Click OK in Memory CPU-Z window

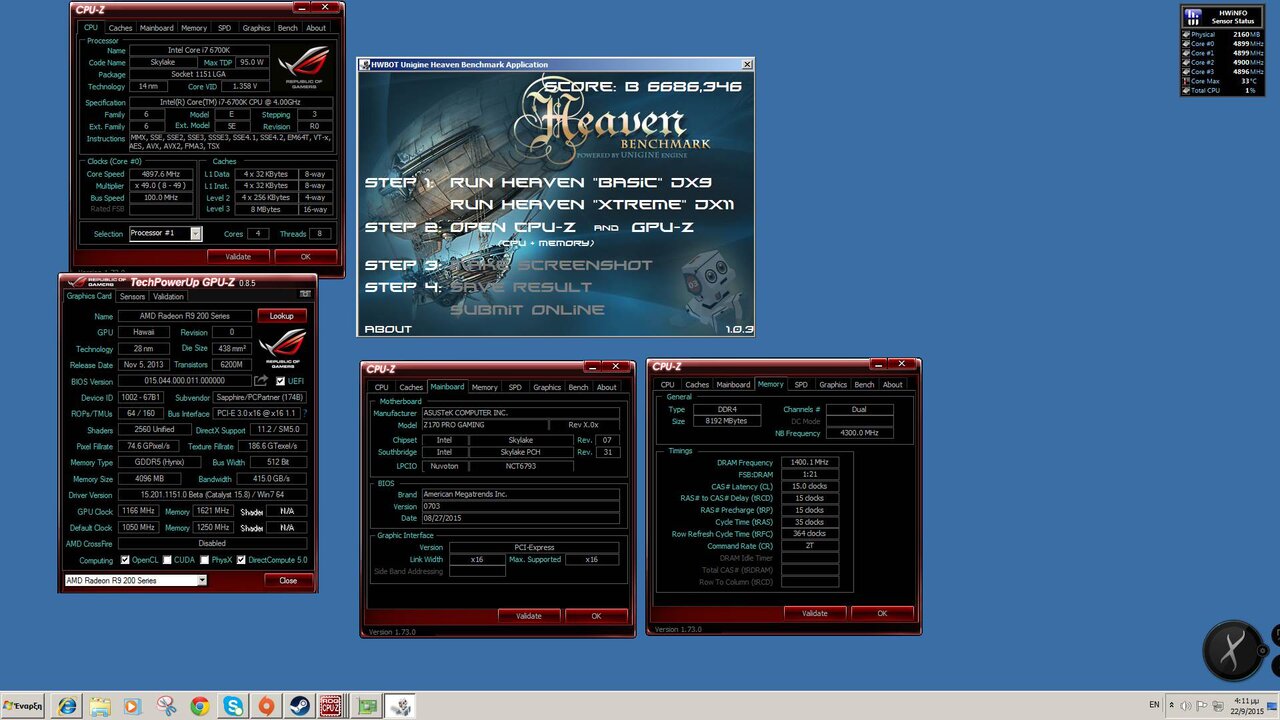coord(882,613)
